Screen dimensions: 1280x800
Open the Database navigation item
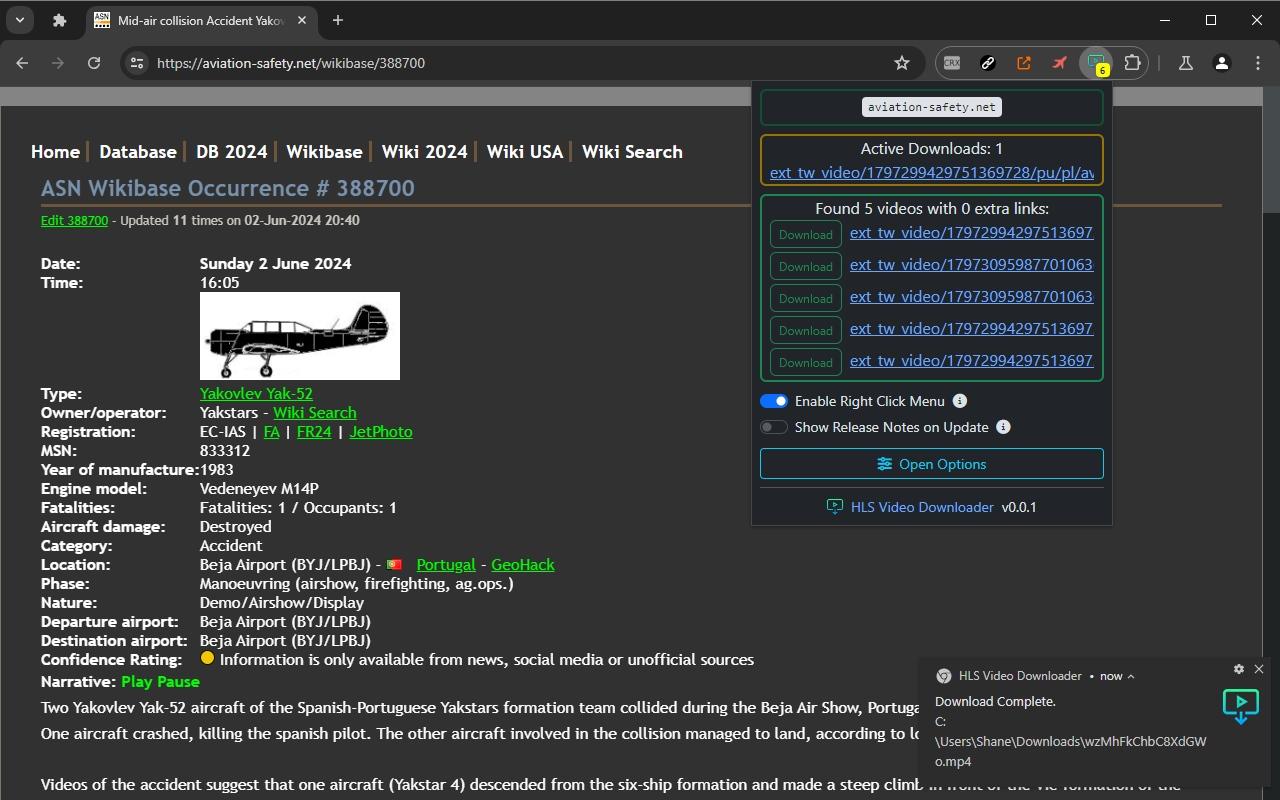pos(137,151)
